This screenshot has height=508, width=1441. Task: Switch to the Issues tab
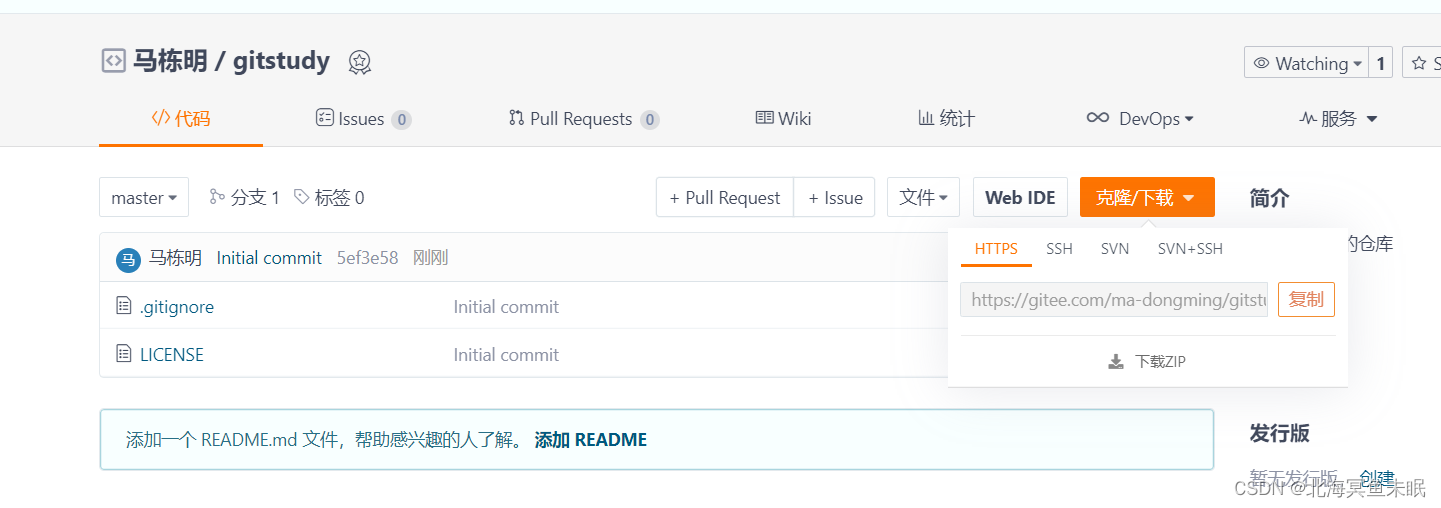coord(363,119)
